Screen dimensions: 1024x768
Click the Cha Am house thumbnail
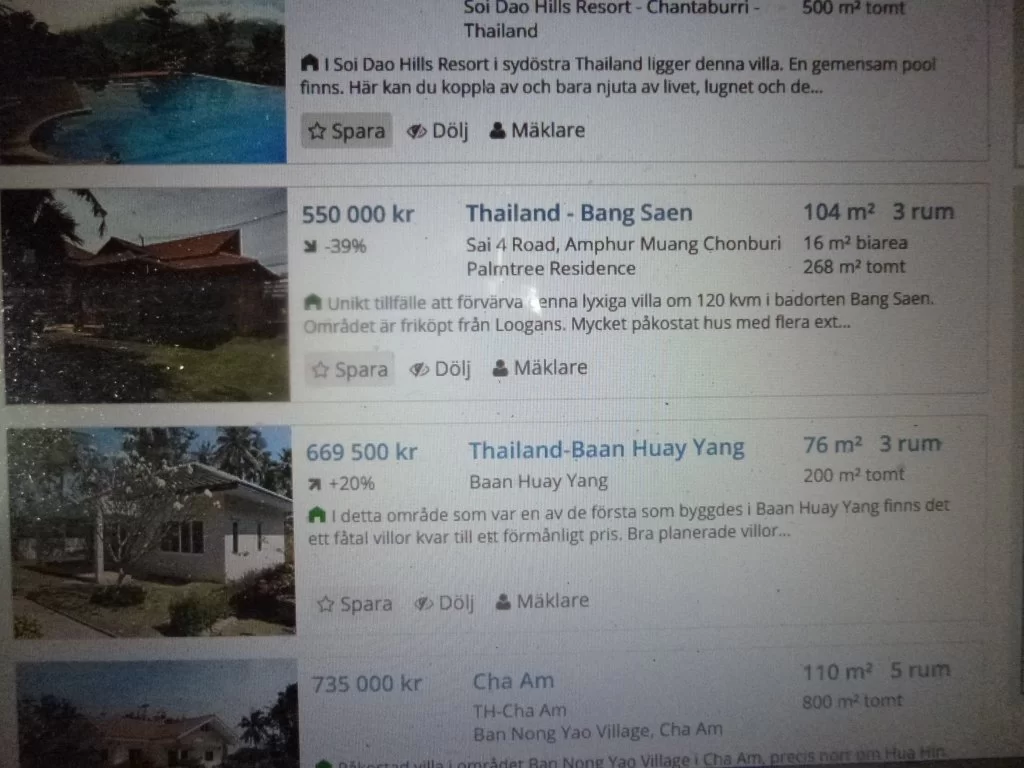158,714
